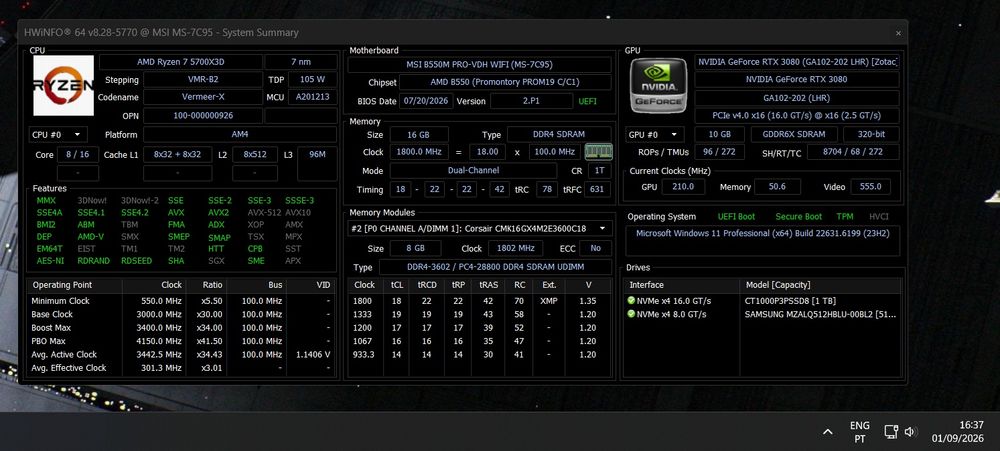Image resolution: width=1000 pixels, height=451 pixels.
Task: Open network status tray icon
Action: click(x=891, y=432)
